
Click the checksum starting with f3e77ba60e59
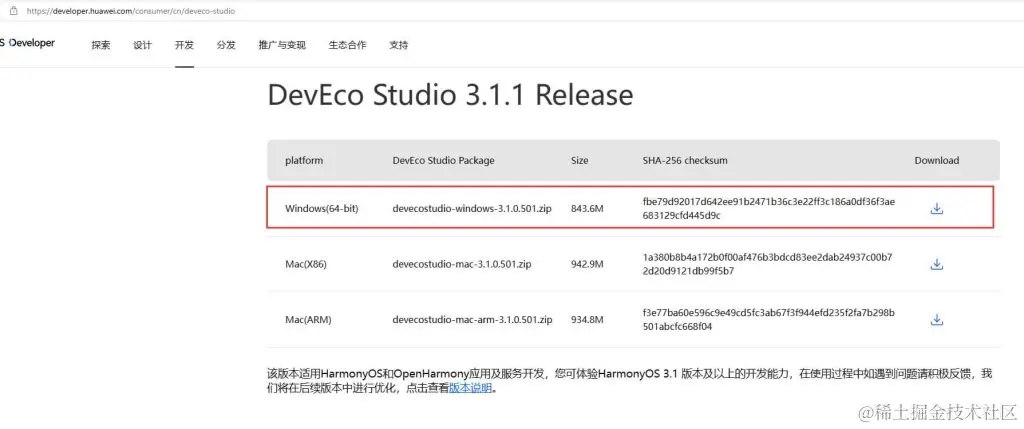tap(769, 319)
